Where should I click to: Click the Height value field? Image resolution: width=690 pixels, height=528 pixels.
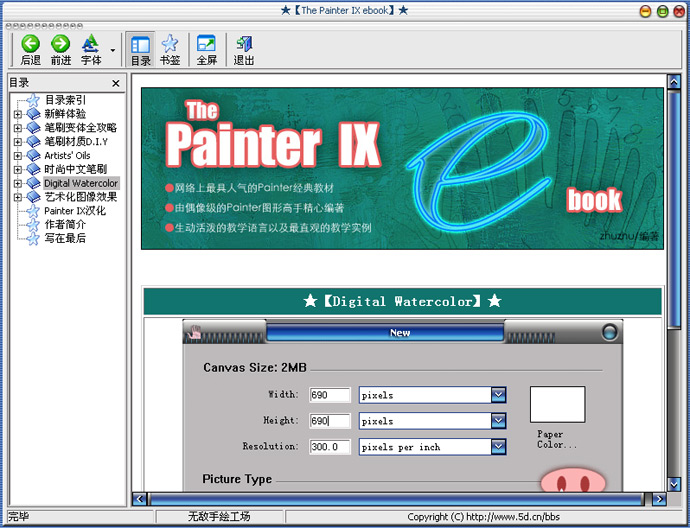330,421
